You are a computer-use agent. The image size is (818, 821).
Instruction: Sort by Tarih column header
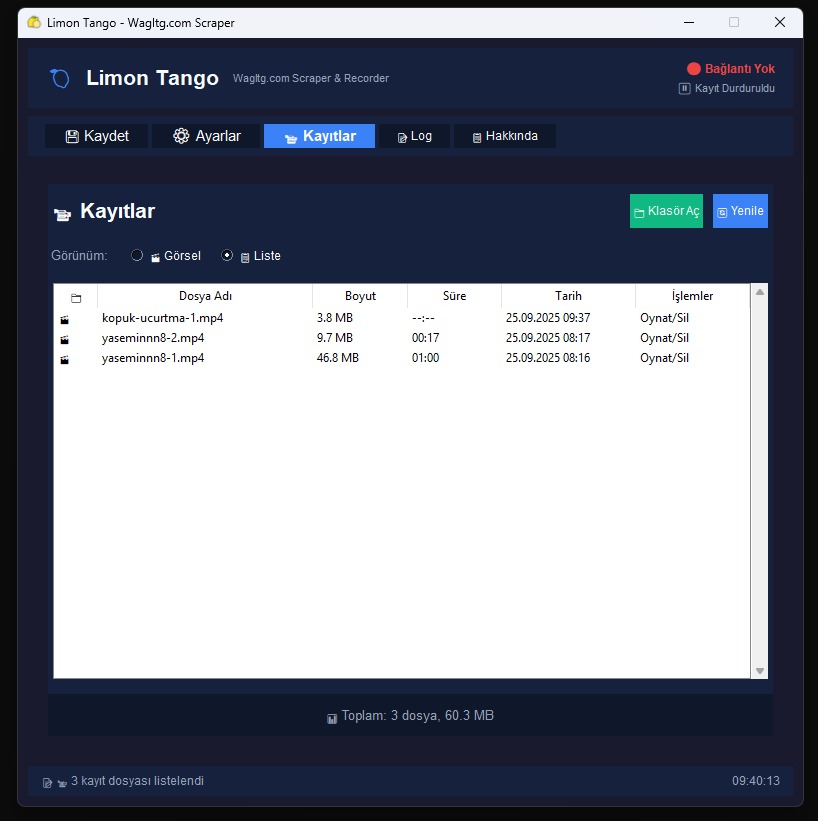point(568,296)
